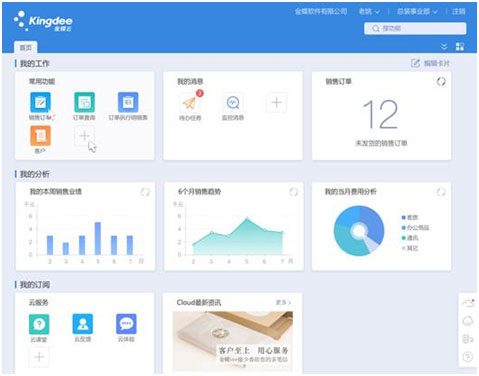This screenshot has width=479, height=376.
Task: Select the dark blue legend swatch in expense chart
Action: (404, 218)
